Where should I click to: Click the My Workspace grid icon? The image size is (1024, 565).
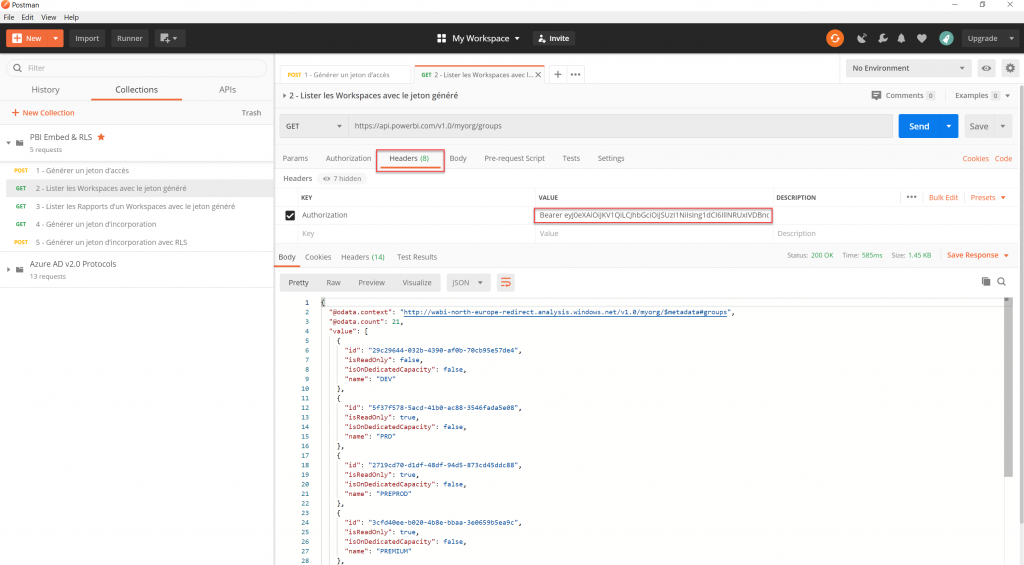coord(441,39)
